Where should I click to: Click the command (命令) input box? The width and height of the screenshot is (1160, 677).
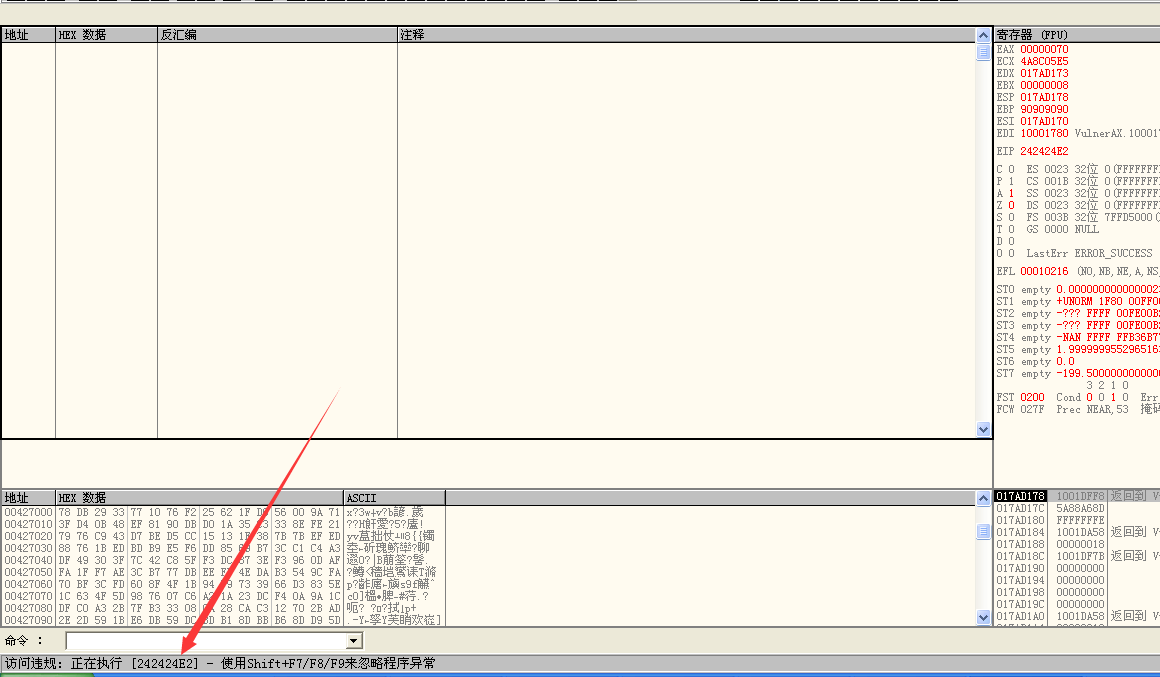pos(205,641)
